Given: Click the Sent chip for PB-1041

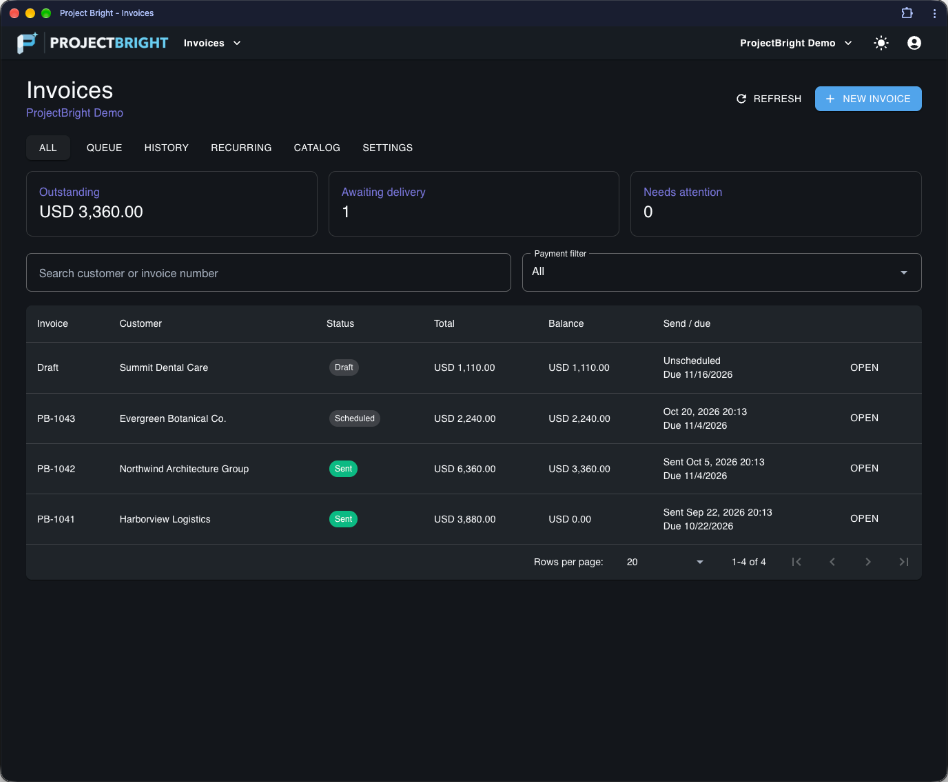Looking at the screenshot, I should pyautogui.click(x=343, y=519).
